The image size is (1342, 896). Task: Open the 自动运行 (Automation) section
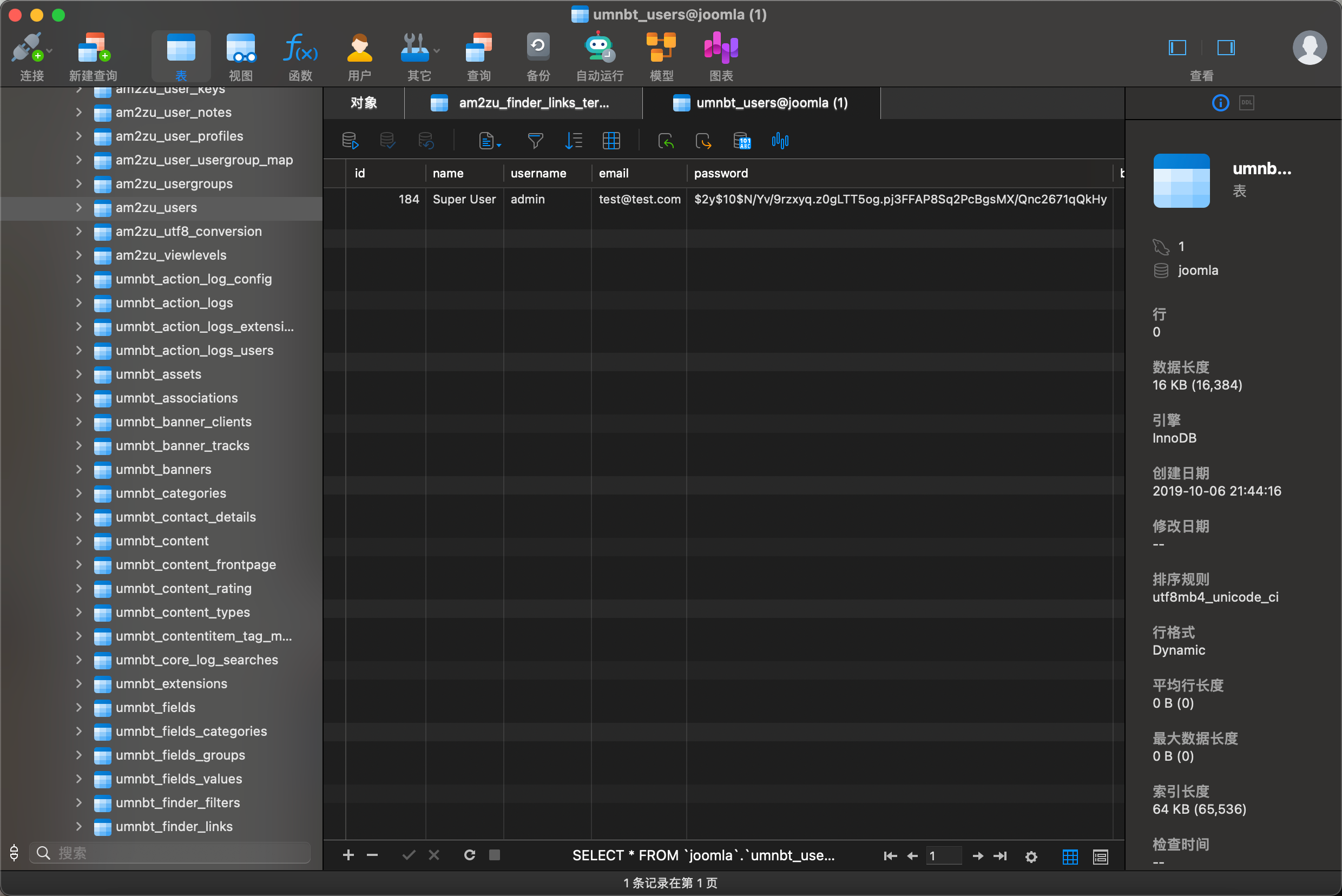599,57
